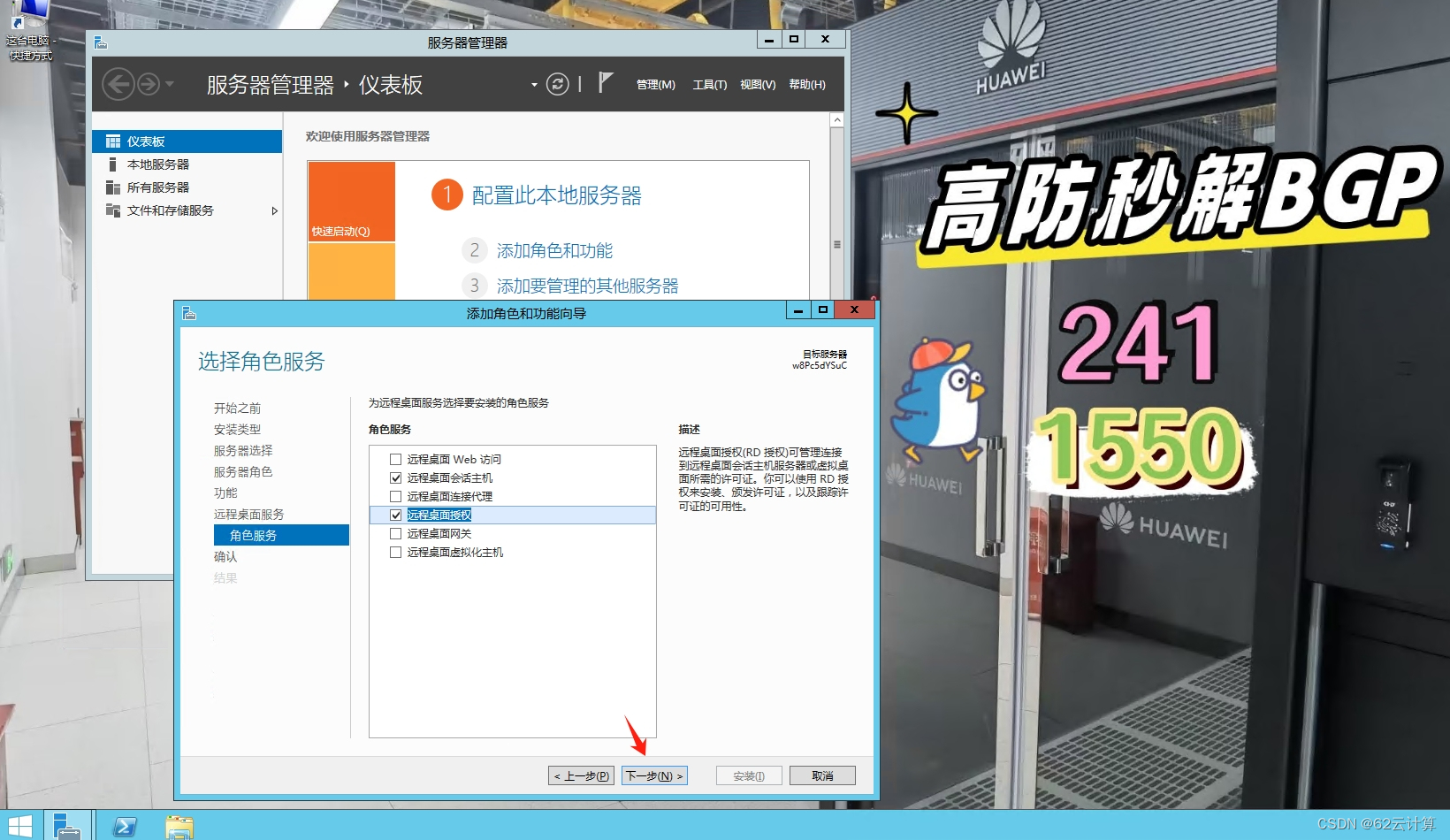Screen dimensions: 1450x840
Task: Click the back navigation arrow in Server Manager
Action: tap(118, 84)
